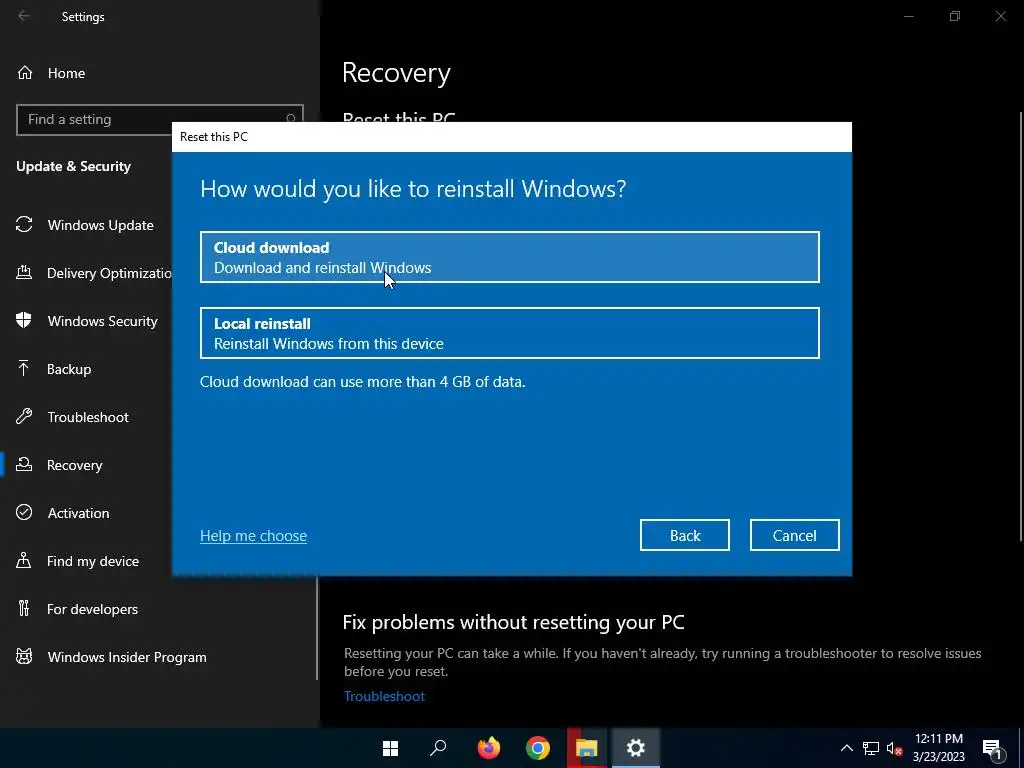Click the network icon in system tray
This screenshot has width=1024, height=768.
click(871, 748)
